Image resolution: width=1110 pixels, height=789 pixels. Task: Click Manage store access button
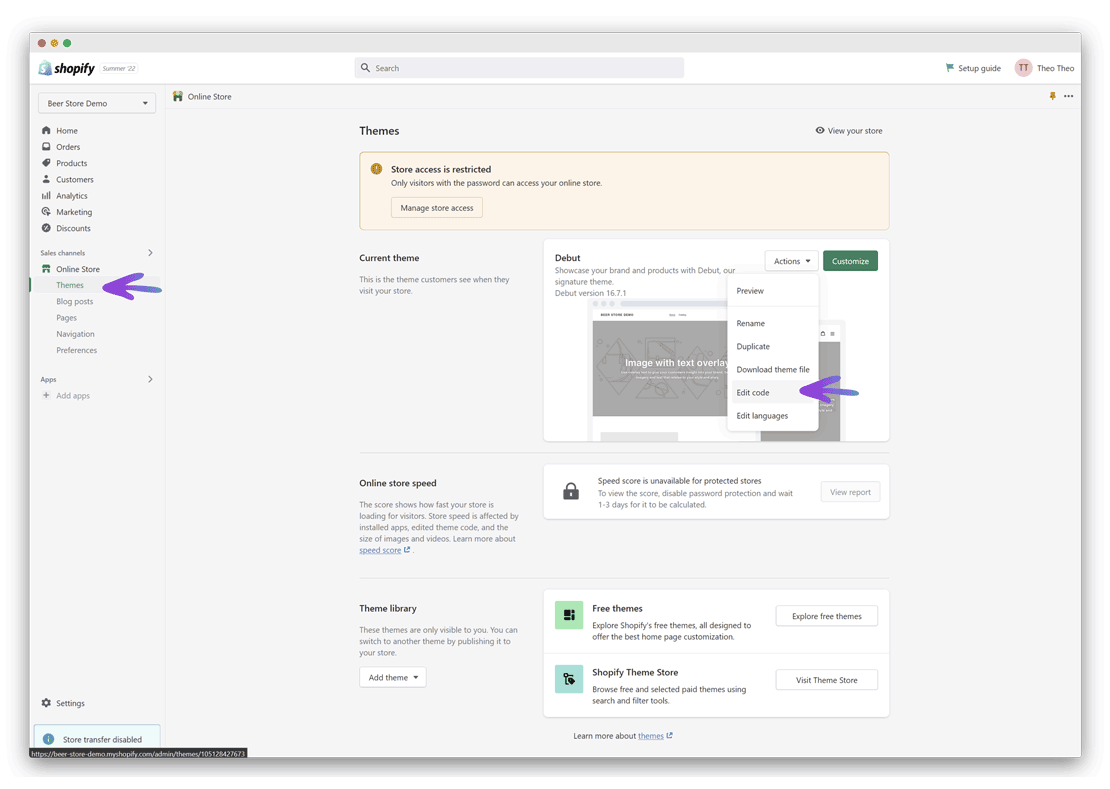pyautogui.click(x=437, y=207)
